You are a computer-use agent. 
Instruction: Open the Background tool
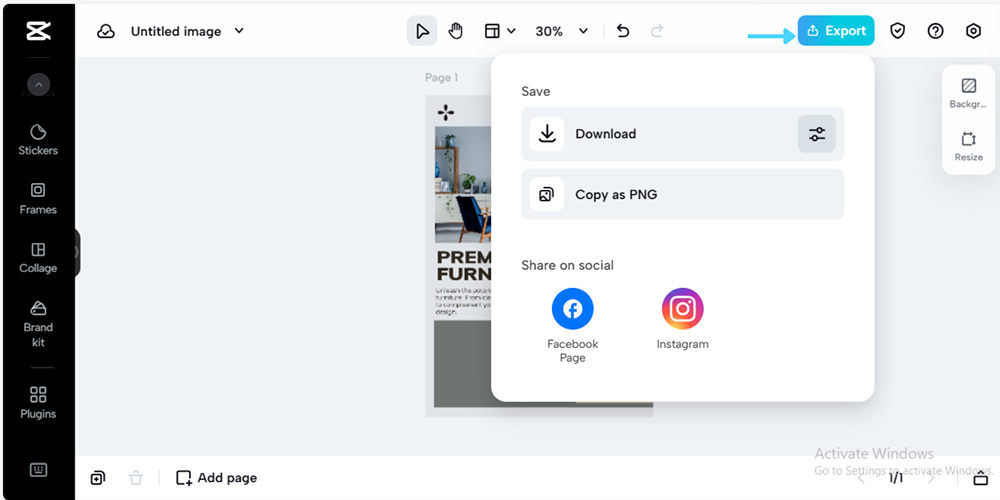(968, 93)
